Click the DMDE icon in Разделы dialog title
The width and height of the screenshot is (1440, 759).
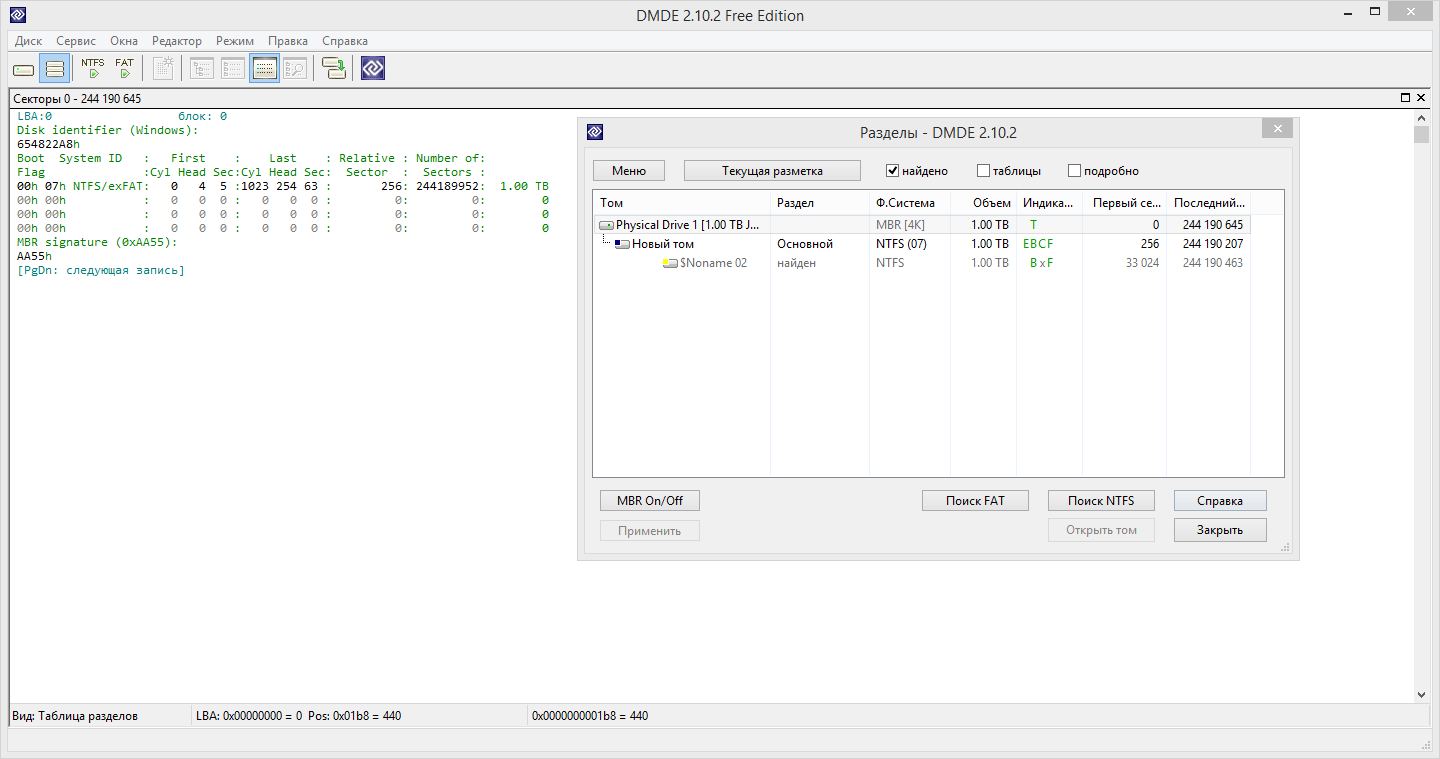(x=594, y=132)
